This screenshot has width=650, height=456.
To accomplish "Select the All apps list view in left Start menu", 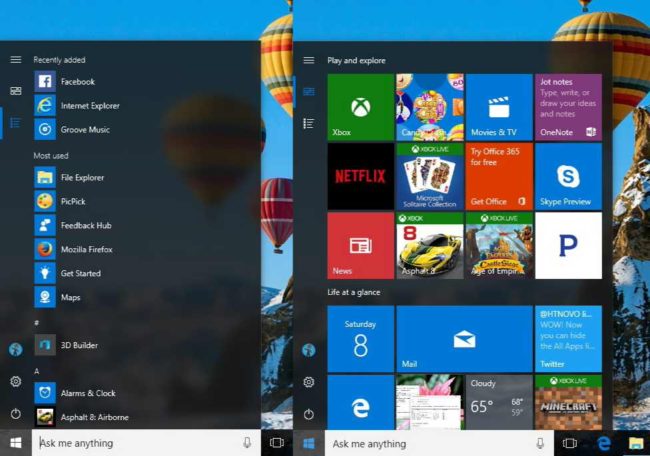I will click(16, 123).
